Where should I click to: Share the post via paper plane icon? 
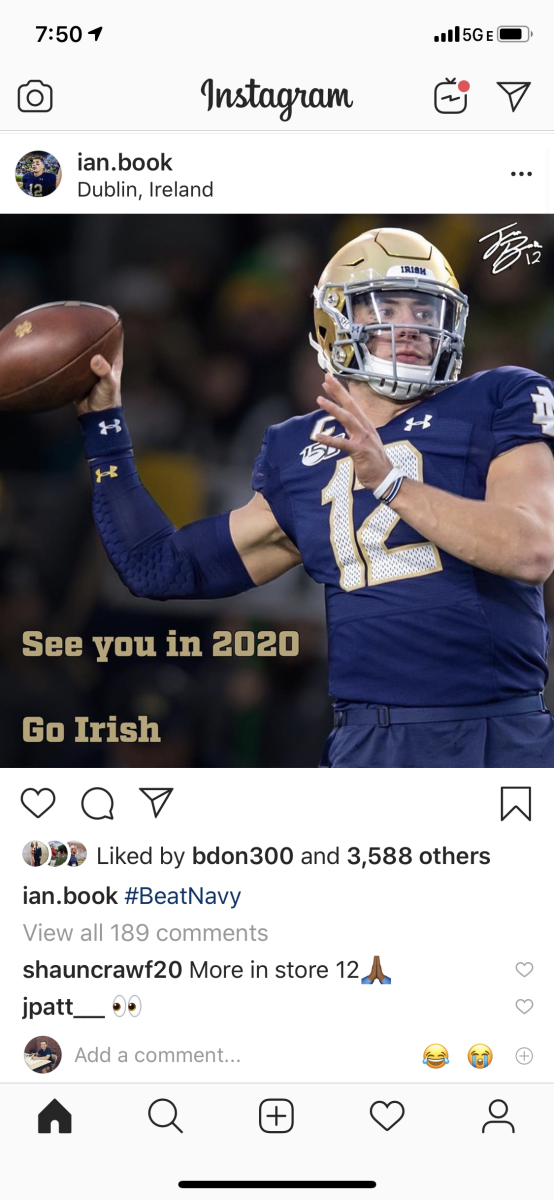[x=156, y=801]
